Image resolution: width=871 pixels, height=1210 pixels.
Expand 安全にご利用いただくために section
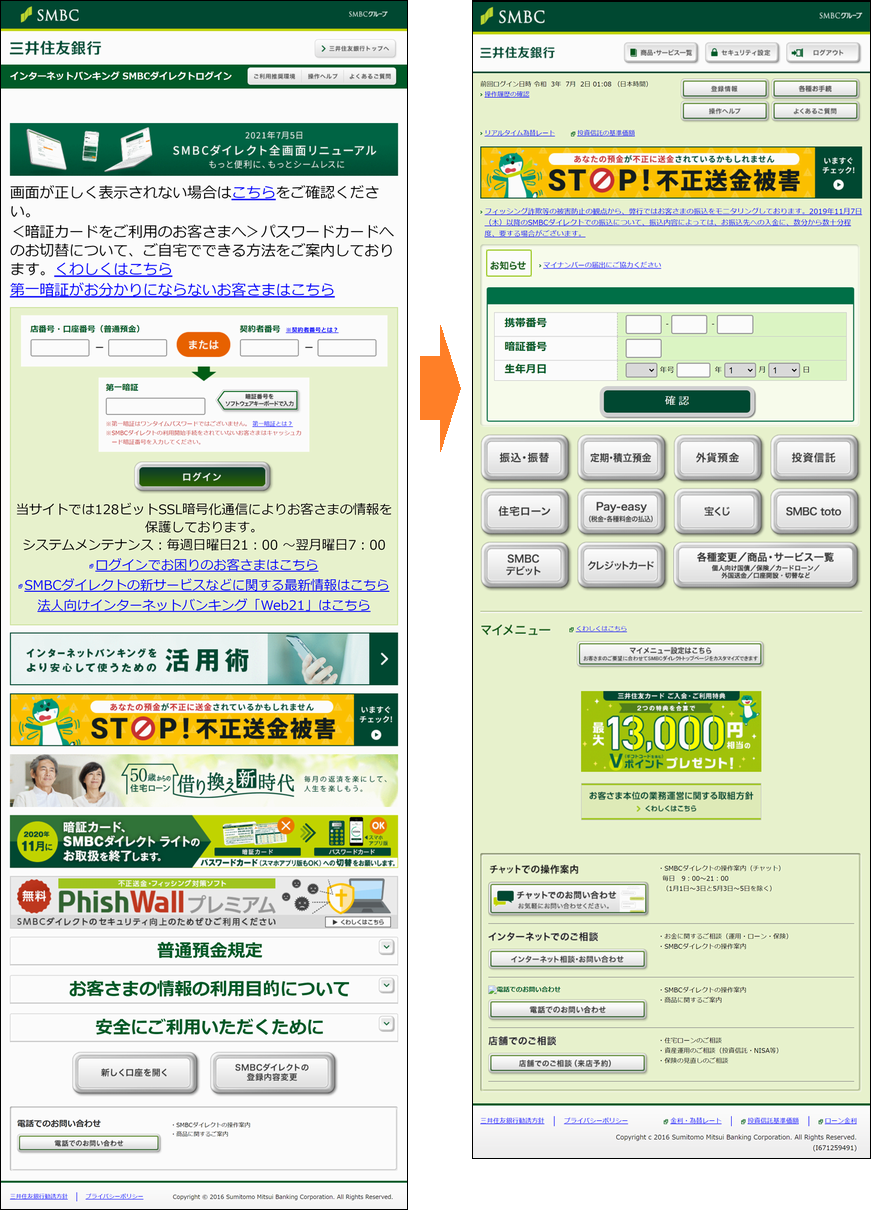[387, 1024]
